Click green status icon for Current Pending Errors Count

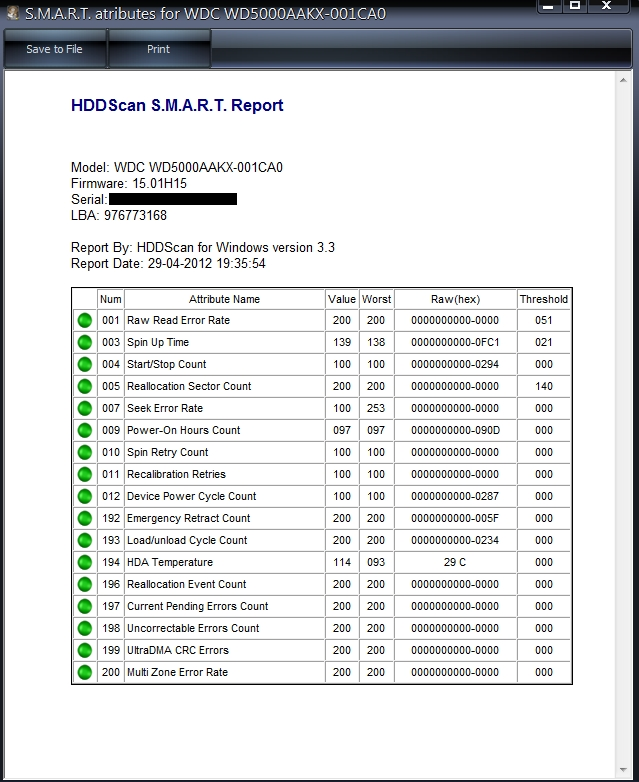pos(85,606)
